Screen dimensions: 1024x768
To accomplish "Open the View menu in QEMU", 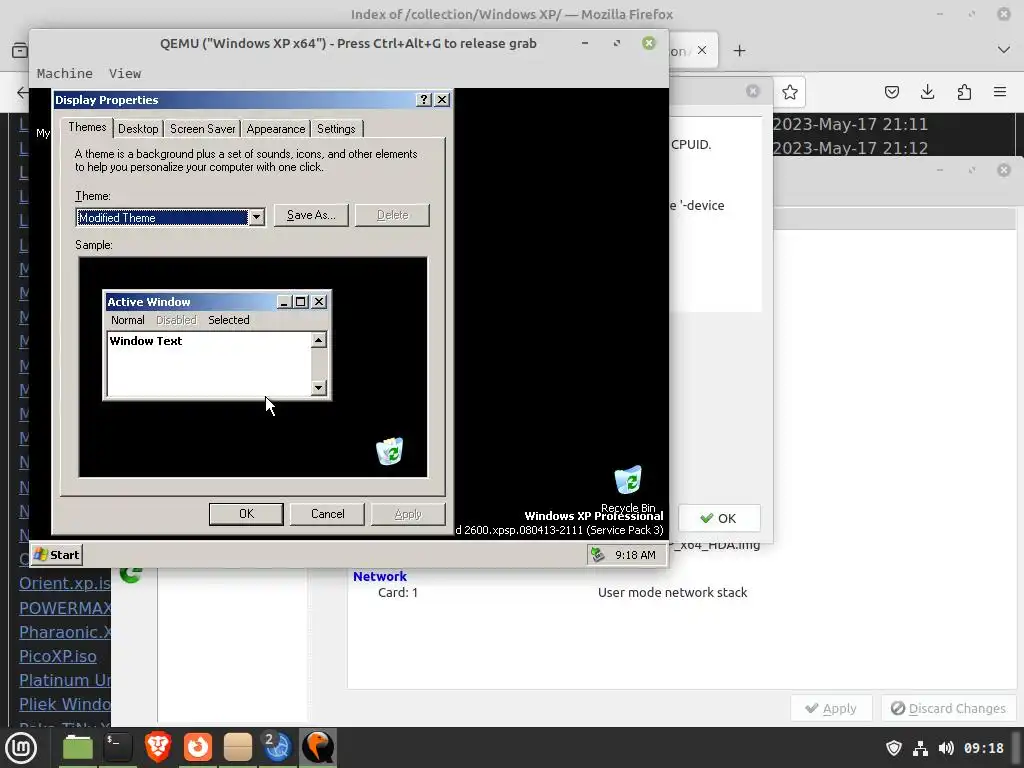I will point(125,73).
